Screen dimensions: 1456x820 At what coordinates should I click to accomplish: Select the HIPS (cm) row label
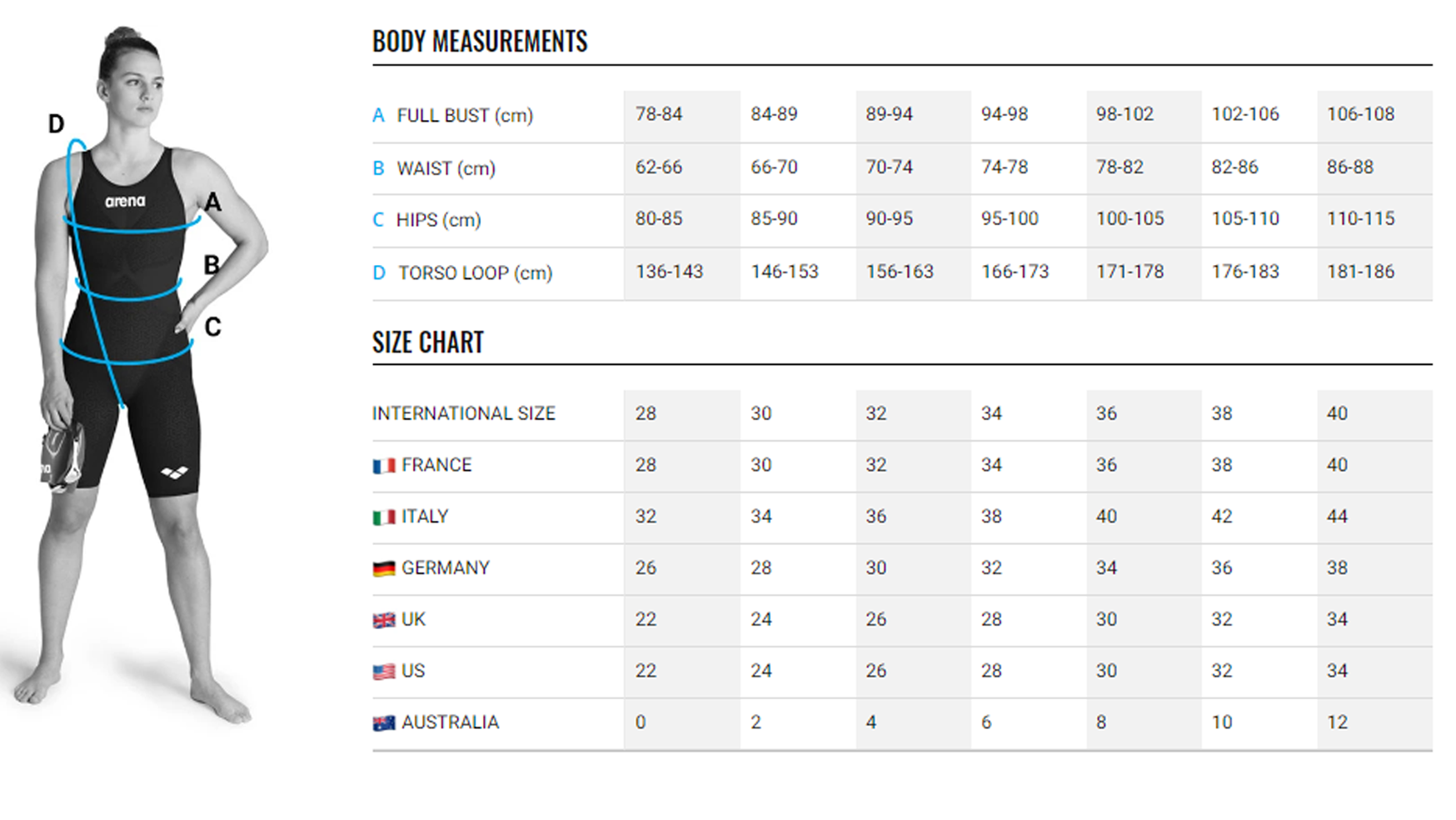438,220
